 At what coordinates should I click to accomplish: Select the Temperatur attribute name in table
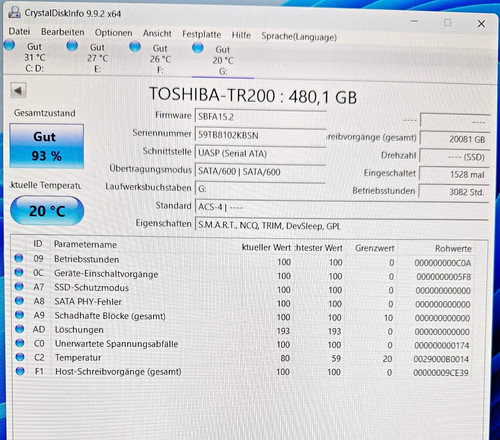[78, 358]
